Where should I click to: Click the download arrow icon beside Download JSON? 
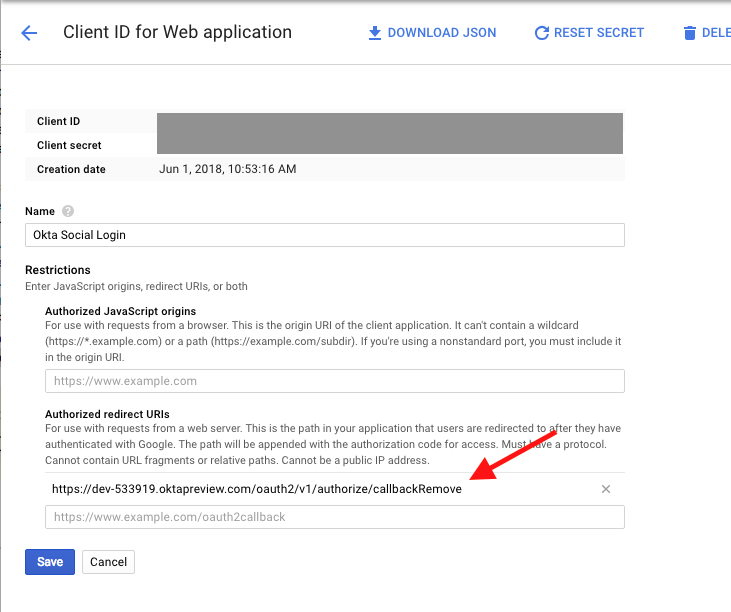[x=375, y=33]
